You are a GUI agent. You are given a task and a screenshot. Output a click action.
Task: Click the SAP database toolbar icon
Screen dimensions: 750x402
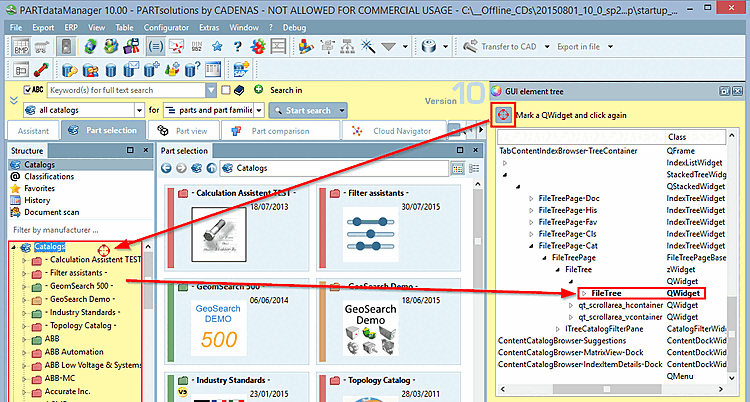coord(241,70)
